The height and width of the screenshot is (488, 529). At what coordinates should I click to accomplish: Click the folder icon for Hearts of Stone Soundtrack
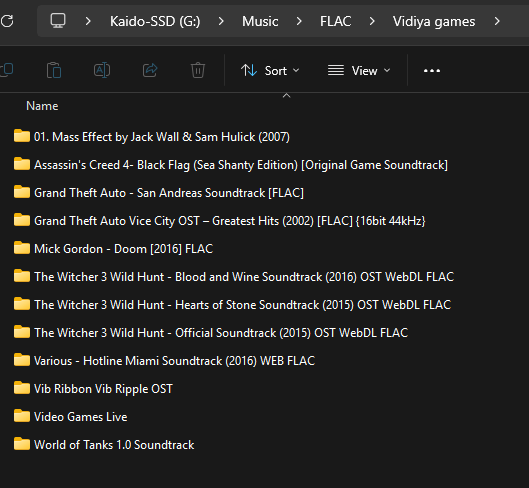tap(22, 304)
